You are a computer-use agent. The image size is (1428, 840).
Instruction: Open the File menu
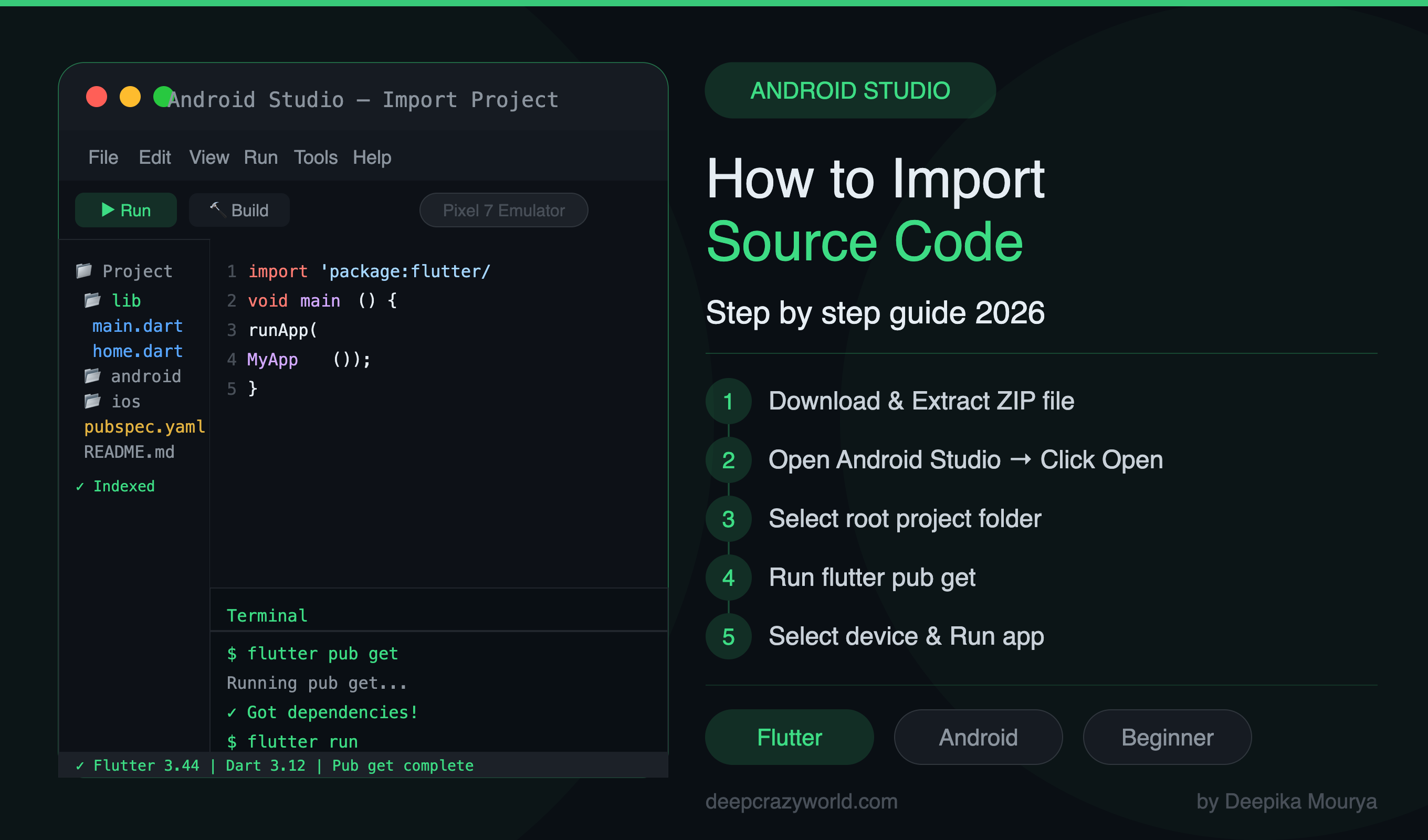tap(103, 157)
